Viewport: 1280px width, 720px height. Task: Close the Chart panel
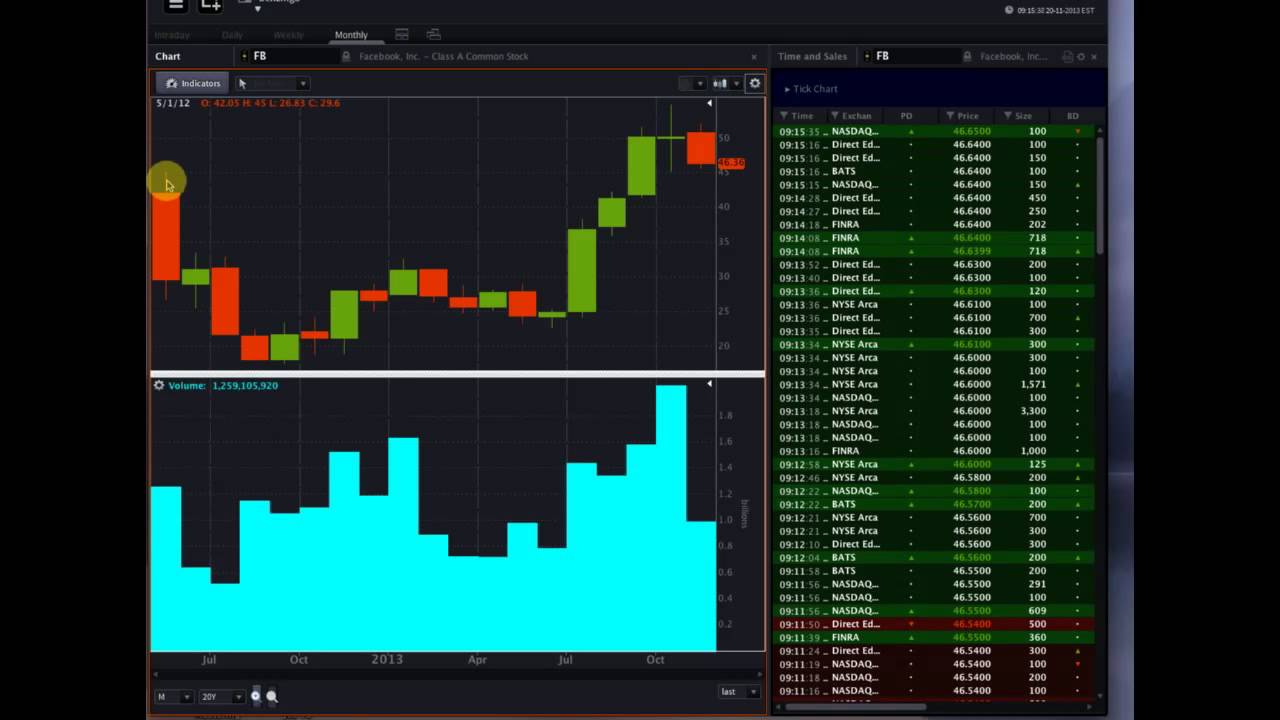[x=754, y=57]
